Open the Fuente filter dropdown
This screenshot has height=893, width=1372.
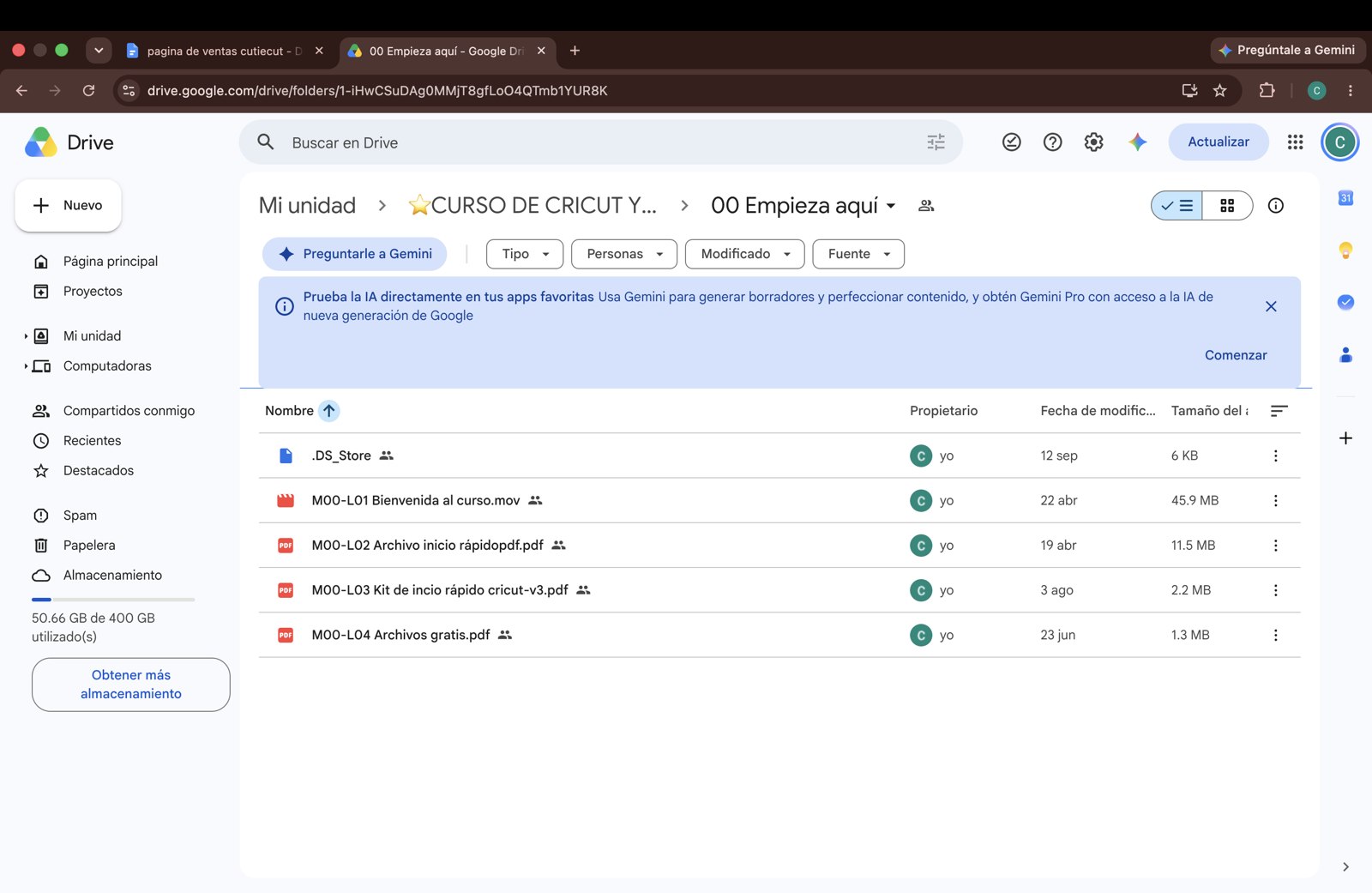[858, 254]
